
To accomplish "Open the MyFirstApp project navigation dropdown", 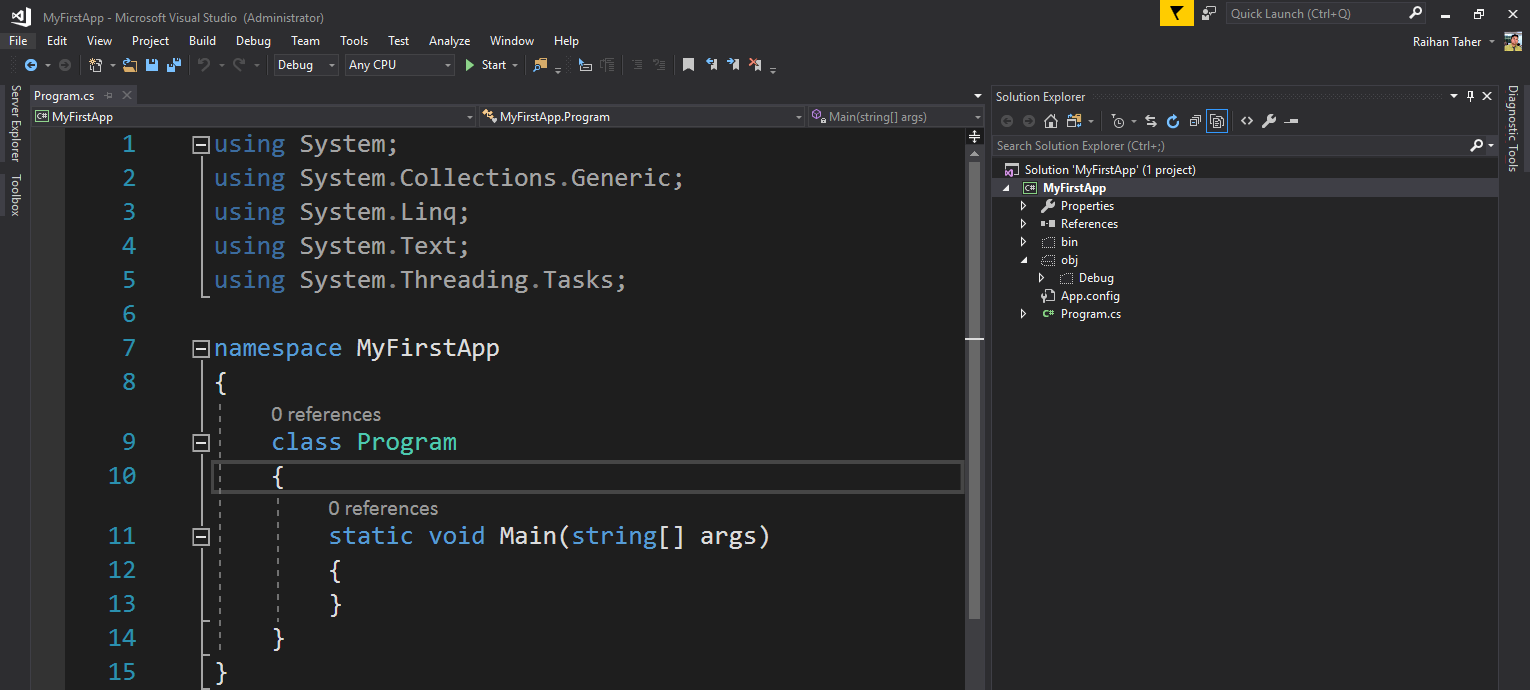I will tap(254, 117).
